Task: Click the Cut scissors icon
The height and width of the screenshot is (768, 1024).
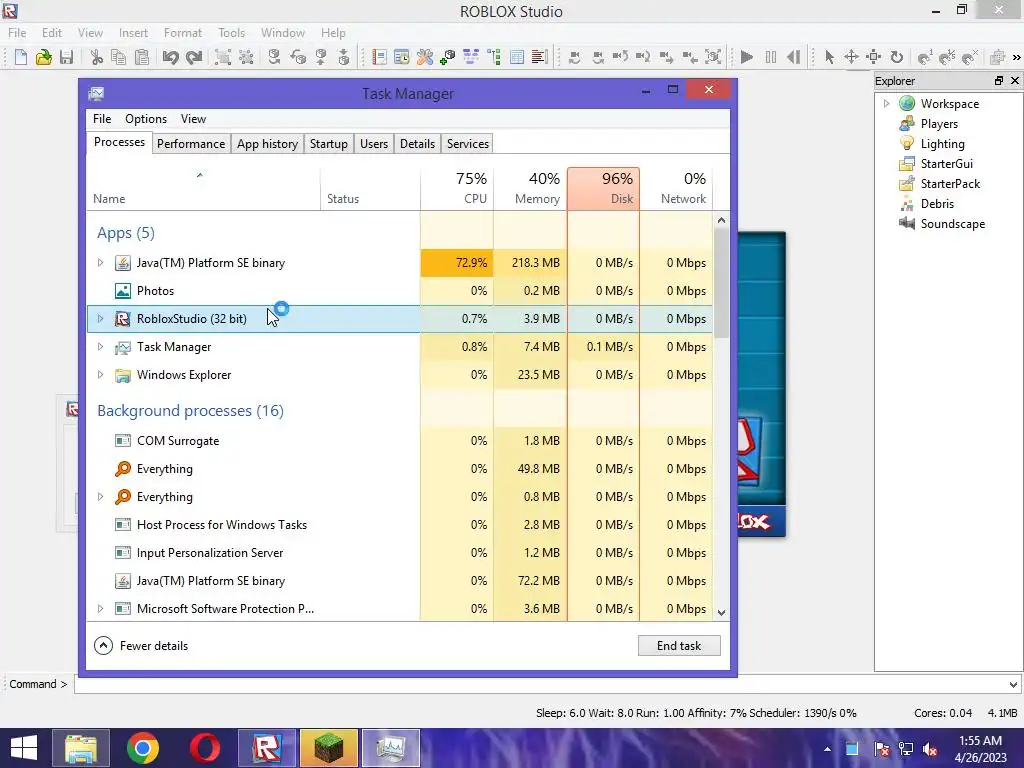Action: [x=97, y=57]
